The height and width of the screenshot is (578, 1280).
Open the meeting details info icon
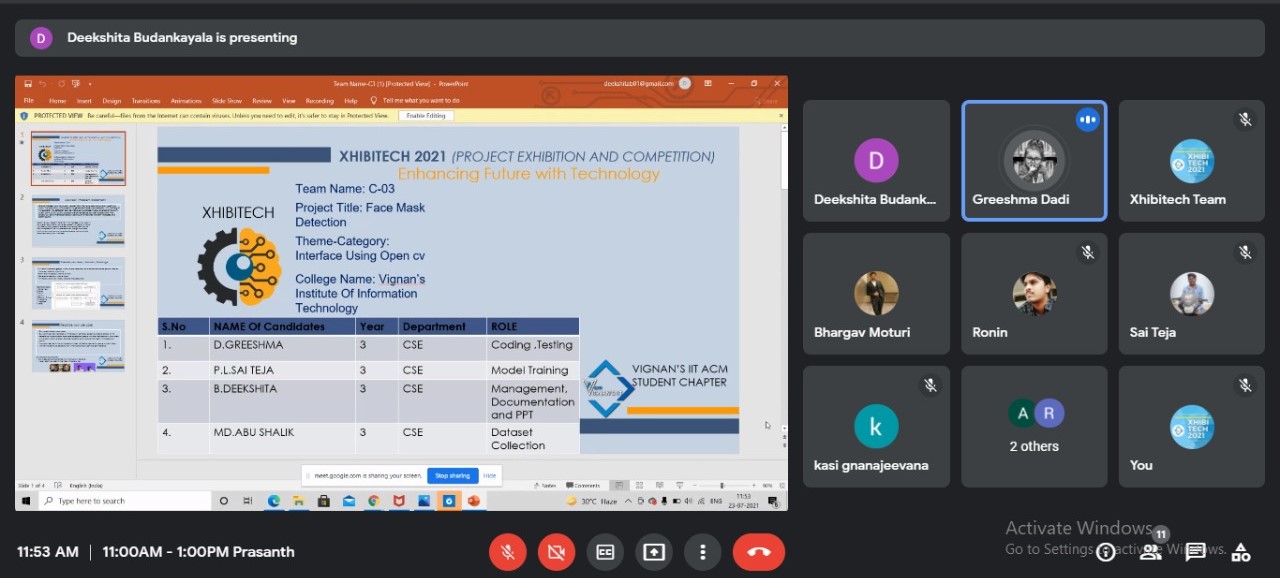tap(1105, 552)
